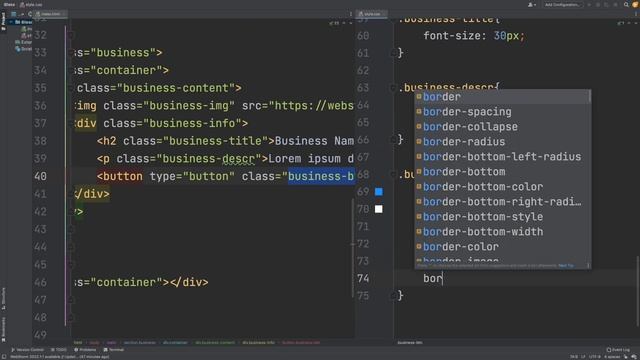Viewport: 640px width, 360px height.
Task: Open the Structure side tool window tab
Action: 3,298
